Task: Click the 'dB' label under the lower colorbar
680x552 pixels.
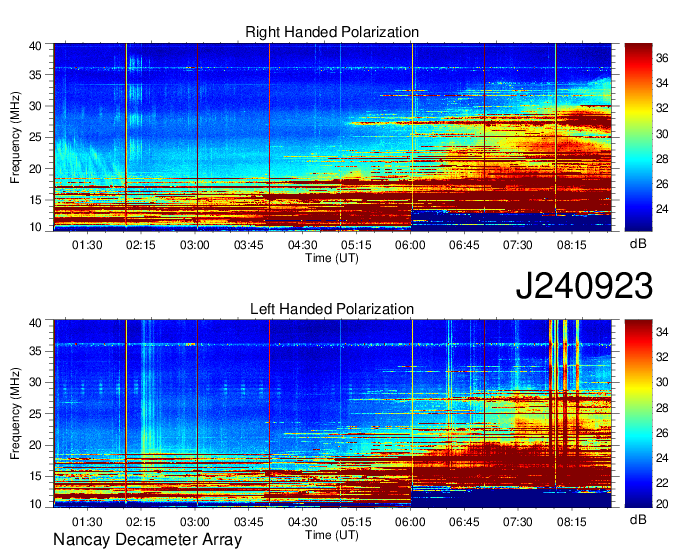Action: (638, 519)
